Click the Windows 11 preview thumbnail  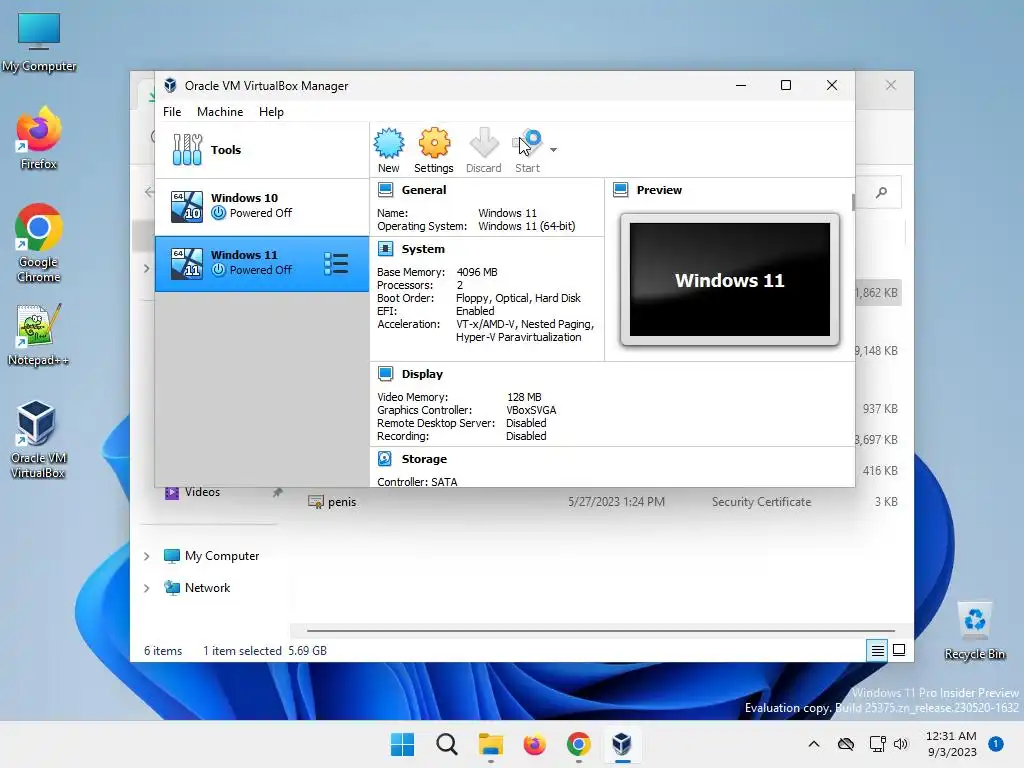click(730, 280)
